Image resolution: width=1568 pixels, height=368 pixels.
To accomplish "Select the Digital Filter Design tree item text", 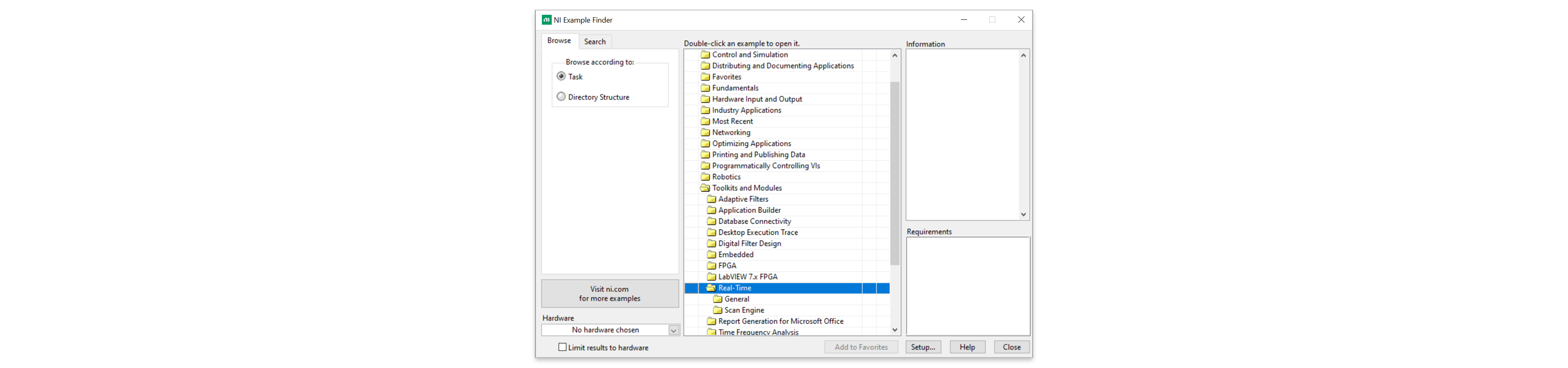I will click(x=750, y=244).
